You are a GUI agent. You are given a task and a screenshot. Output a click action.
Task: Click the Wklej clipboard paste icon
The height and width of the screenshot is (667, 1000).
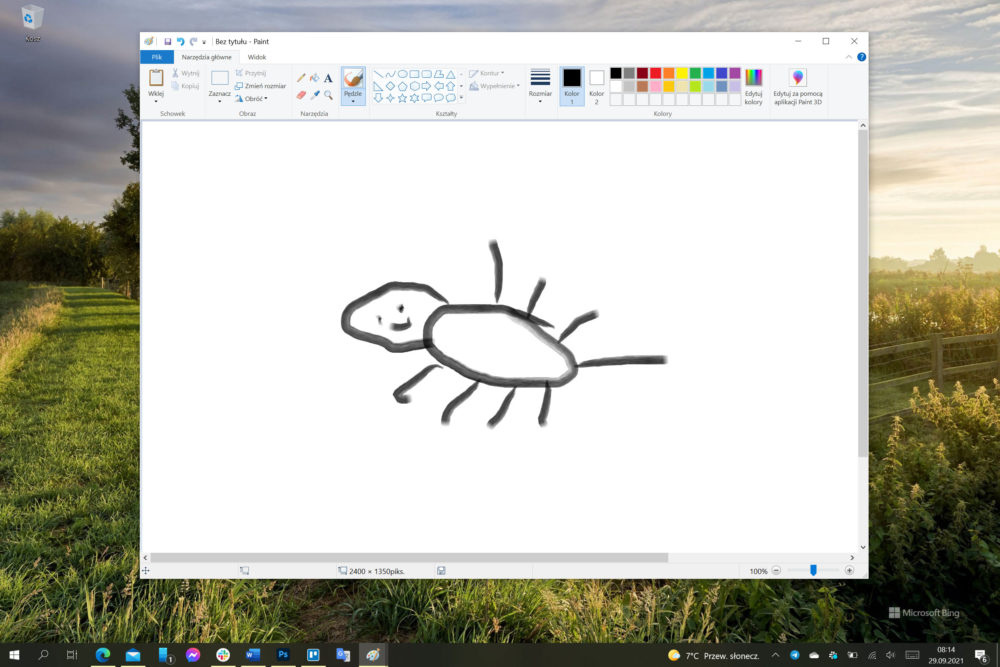click(156, 78)
